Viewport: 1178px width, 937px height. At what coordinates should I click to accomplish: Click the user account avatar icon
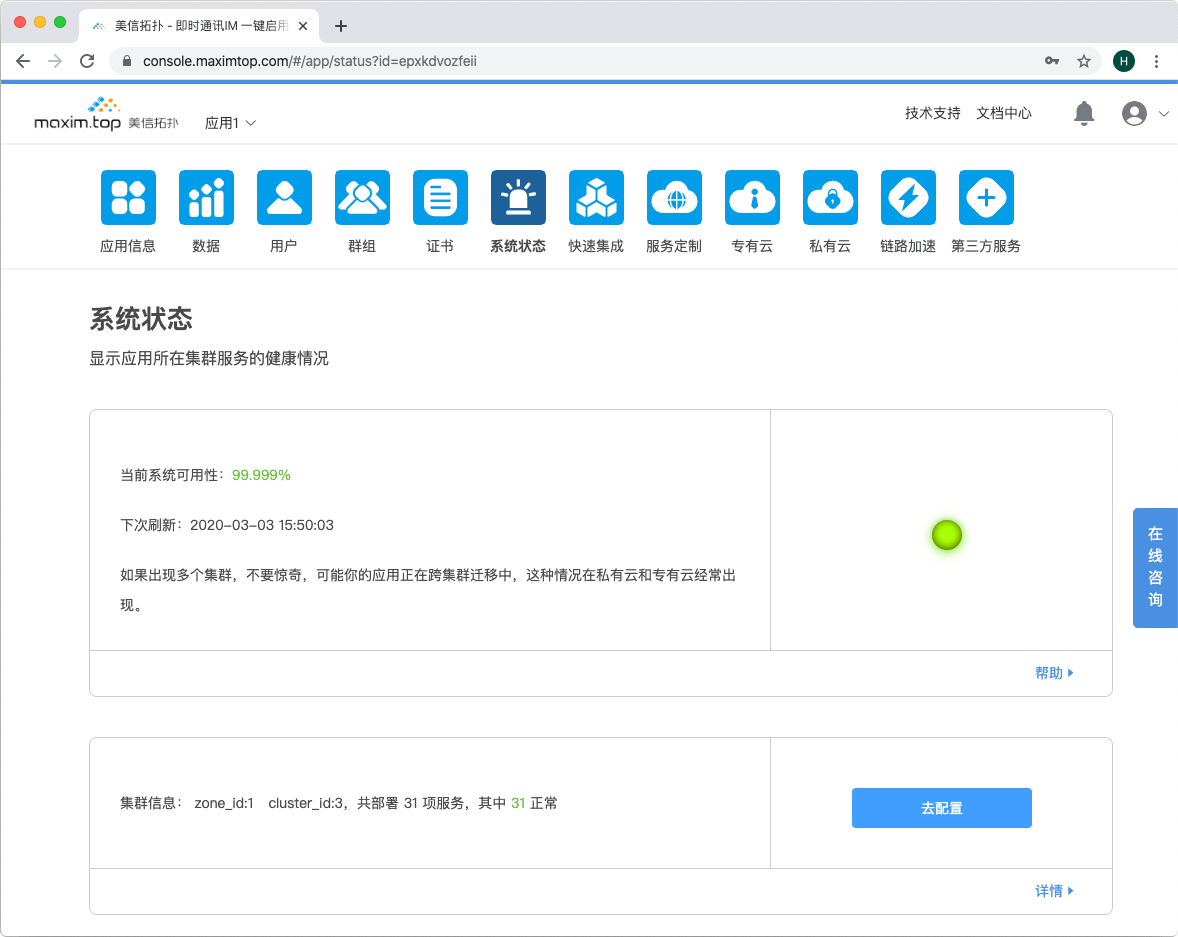(1134, 113)
